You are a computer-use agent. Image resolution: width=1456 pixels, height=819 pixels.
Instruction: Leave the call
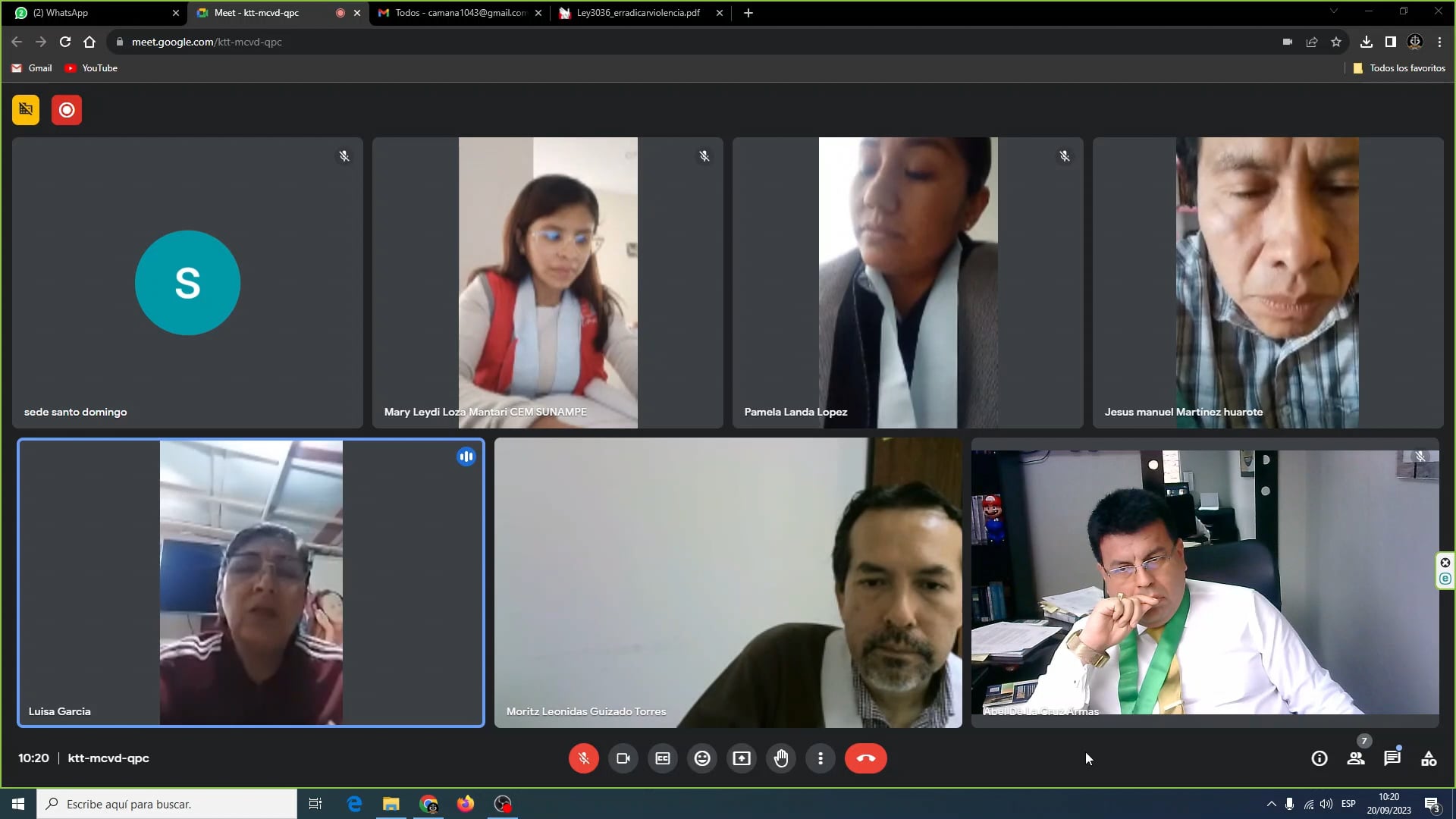point(865,758)
